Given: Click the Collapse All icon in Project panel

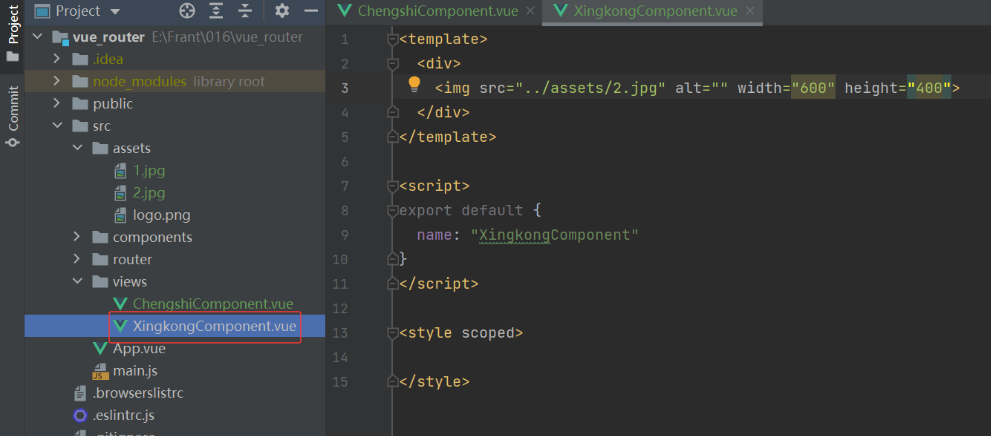Looking at the screenshot, I should pyautogui.click(x=245, y=11).
